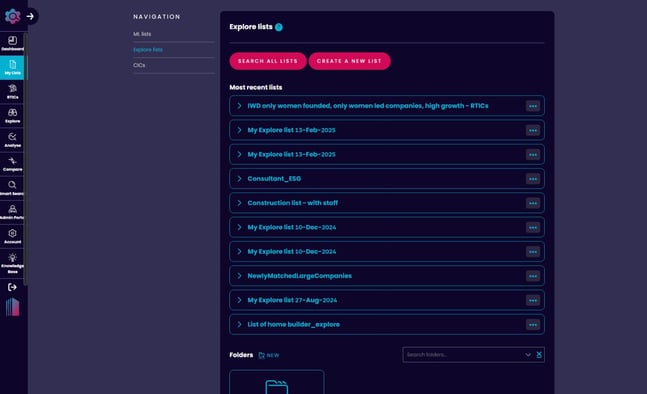Open the Knowledge Base lightbulb icon

point(12,263)
